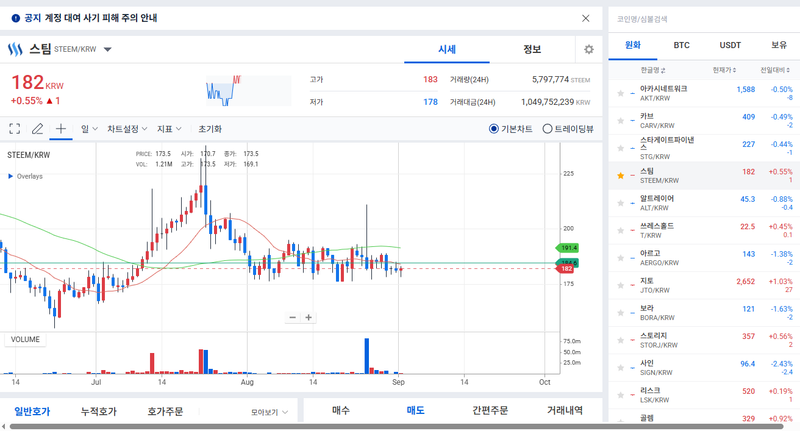
Task: Open the 일 interval dropdown
Action: point(89,129)
